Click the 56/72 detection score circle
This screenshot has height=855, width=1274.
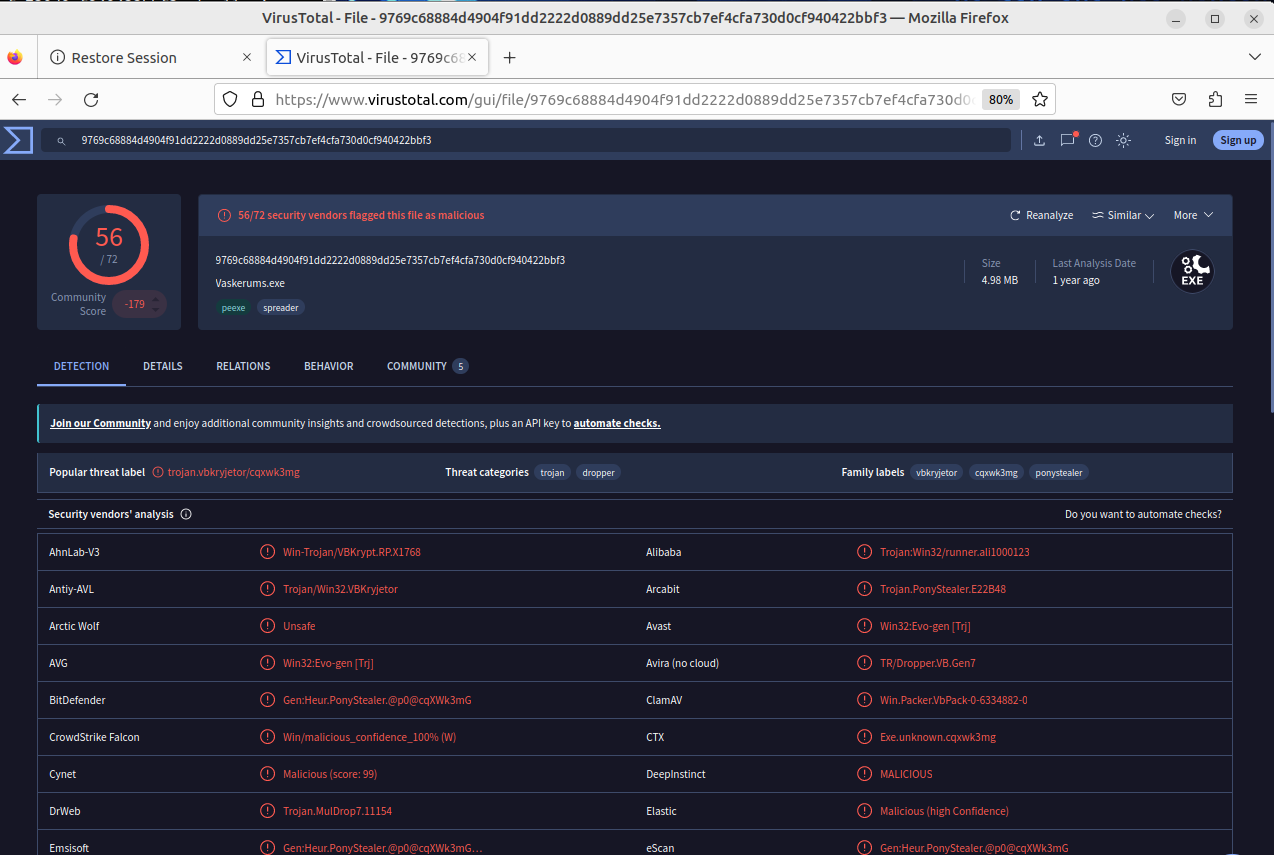109,245
